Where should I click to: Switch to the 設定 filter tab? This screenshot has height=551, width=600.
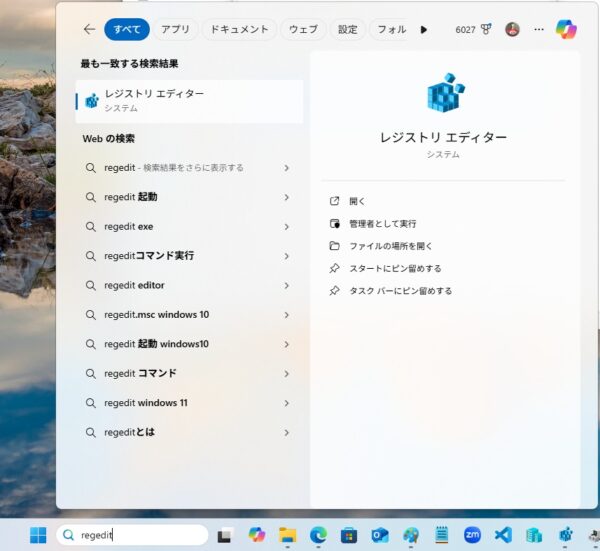pyautogui.click(x=347, y=29)
